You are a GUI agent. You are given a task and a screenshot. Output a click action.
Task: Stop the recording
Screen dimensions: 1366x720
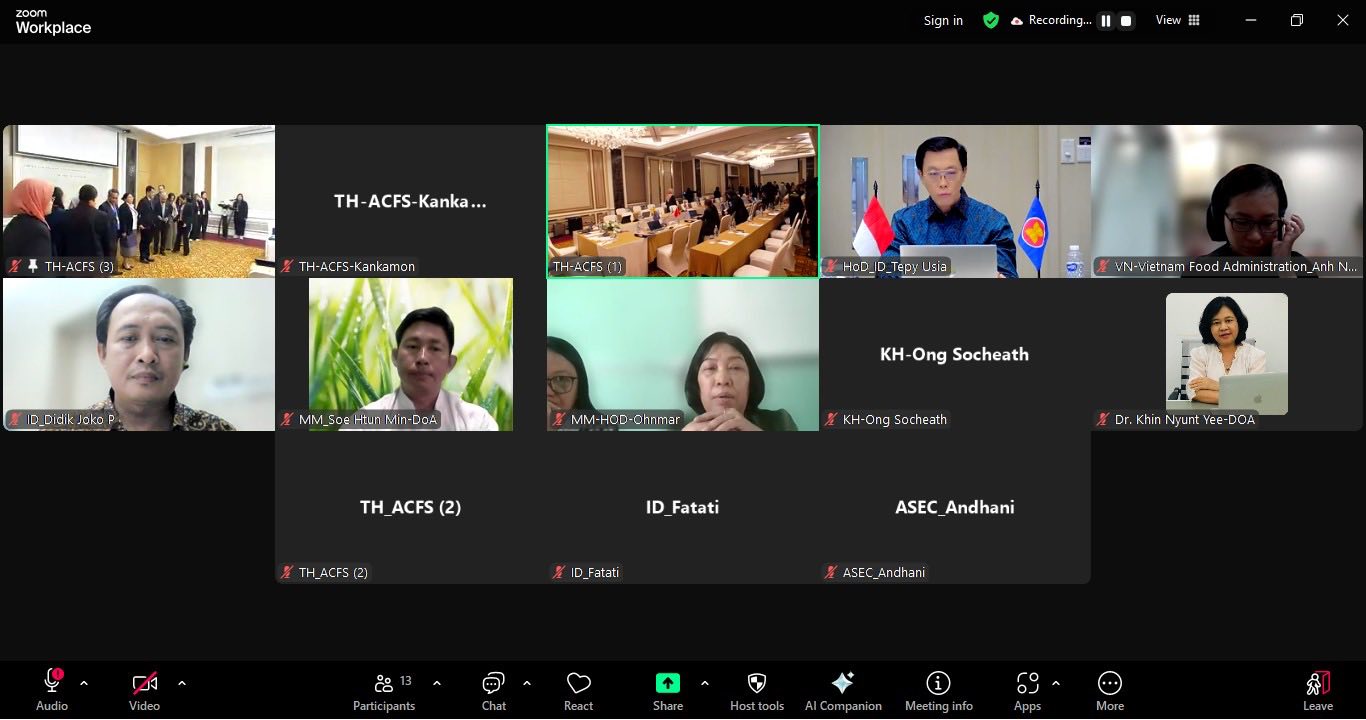1126,20
